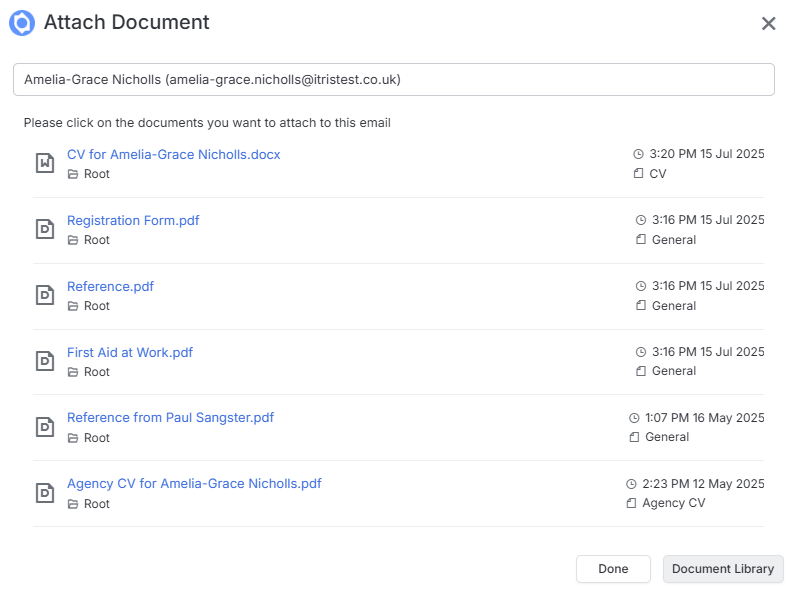Click the Word file icon for CV docx
The height and width of the screenshot is (597, 786).
(45, 163)
